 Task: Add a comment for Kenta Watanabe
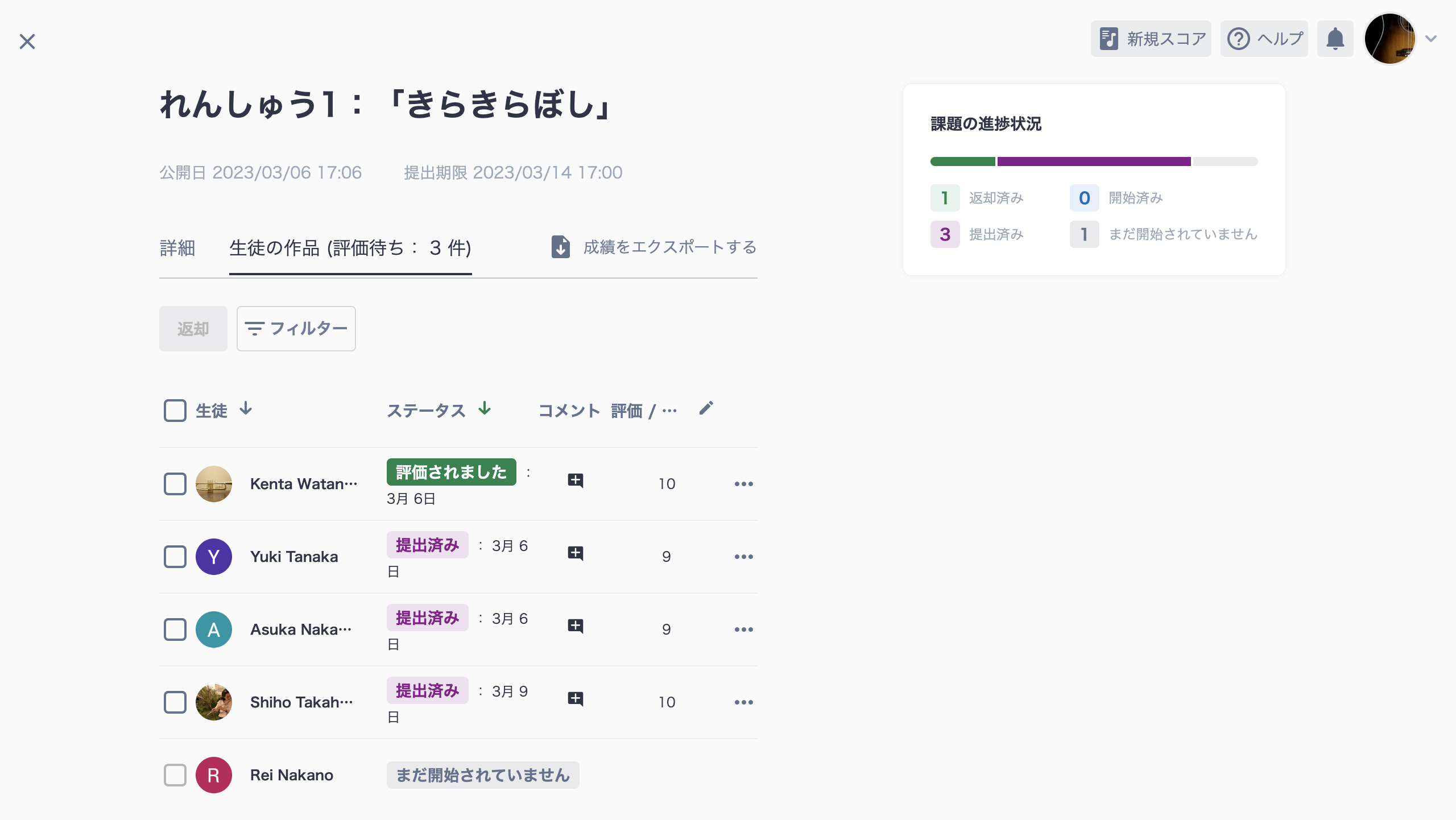(x=576, y=481)
